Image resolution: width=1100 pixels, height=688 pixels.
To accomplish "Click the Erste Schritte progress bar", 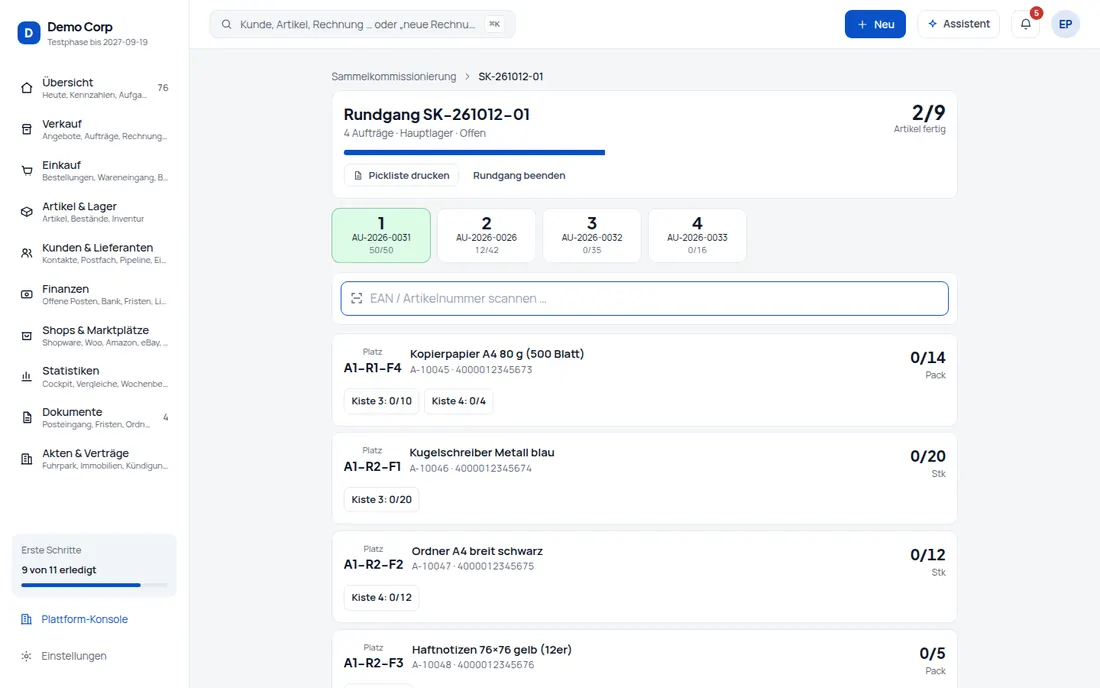I will (x=94, y=585).
